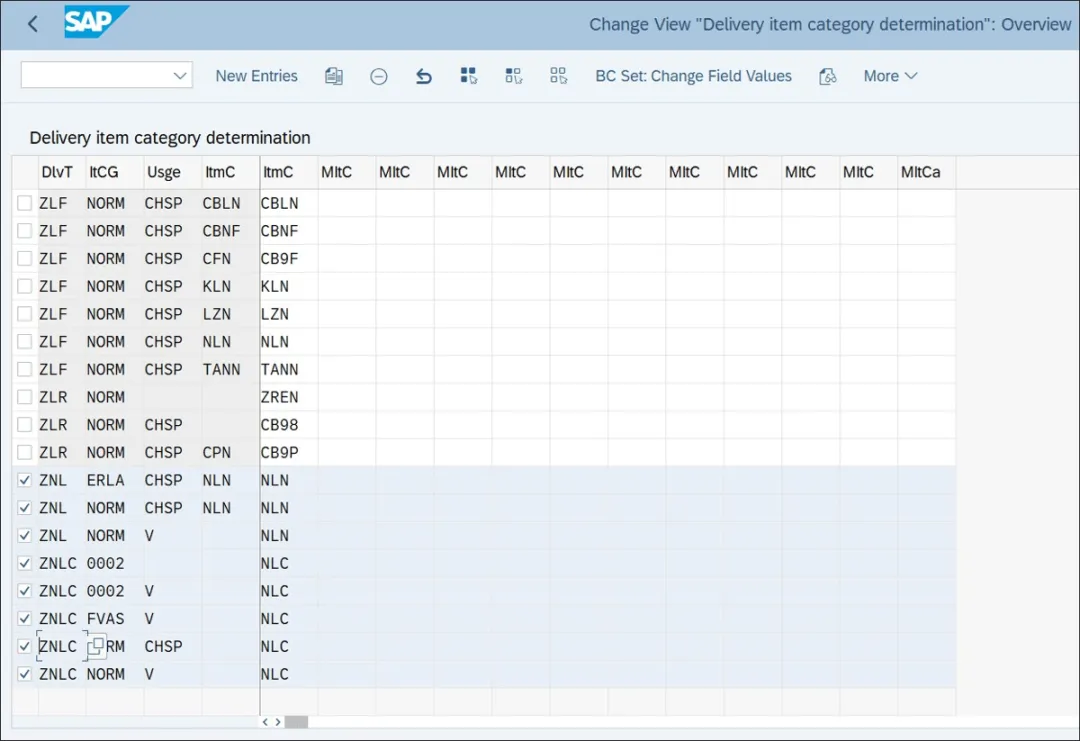Click the first MItC cell in CBLN row

[346, 203]
